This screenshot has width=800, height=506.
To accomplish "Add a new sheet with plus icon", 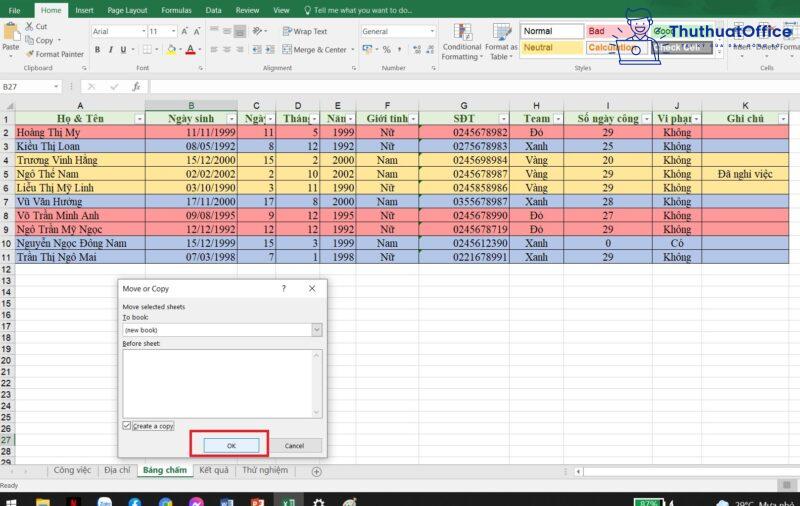I will click(x=316, y=472).
